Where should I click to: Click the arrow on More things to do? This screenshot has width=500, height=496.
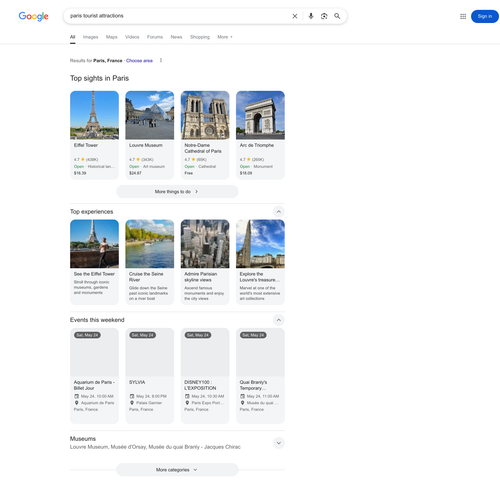[197, 192]
